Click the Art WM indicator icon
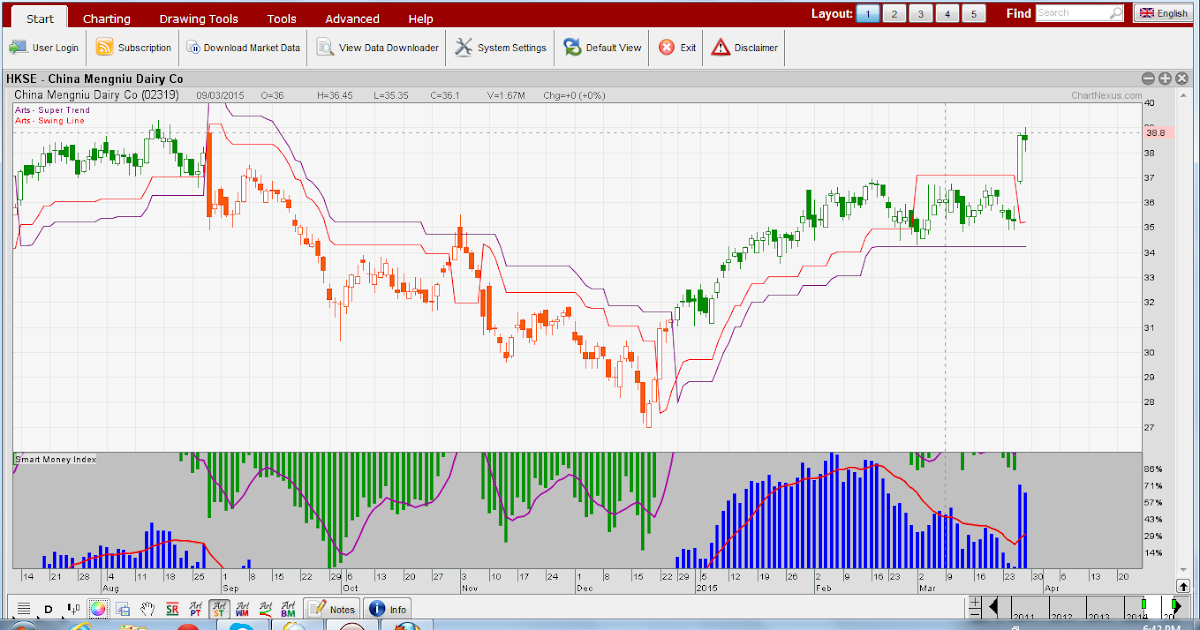The image size is (1200, 630). click(x=242, y=608)
